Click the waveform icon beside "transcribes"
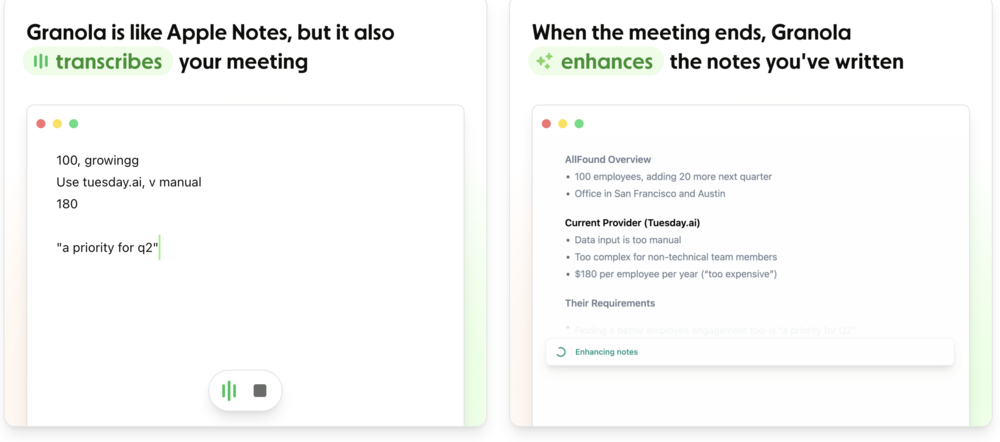 40,62
